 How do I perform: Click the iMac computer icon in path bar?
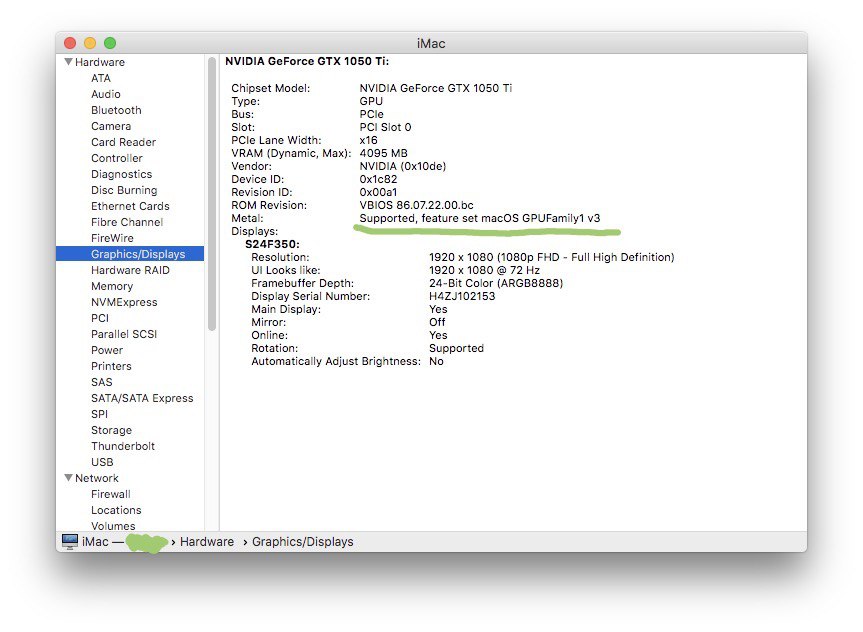click(x=70, y=541)
